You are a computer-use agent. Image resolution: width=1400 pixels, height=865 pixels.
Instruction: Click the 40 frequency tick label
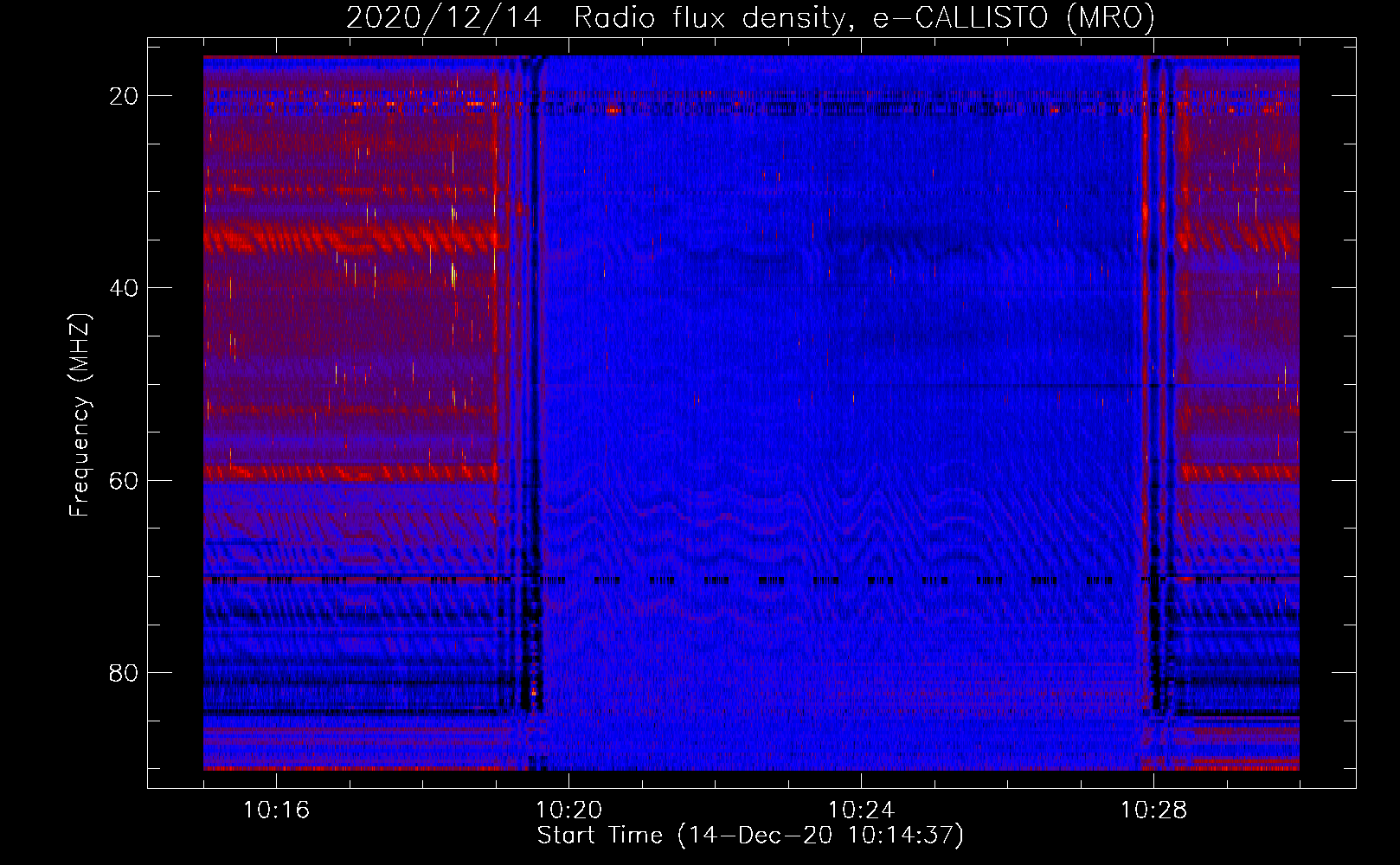(124, 288)
